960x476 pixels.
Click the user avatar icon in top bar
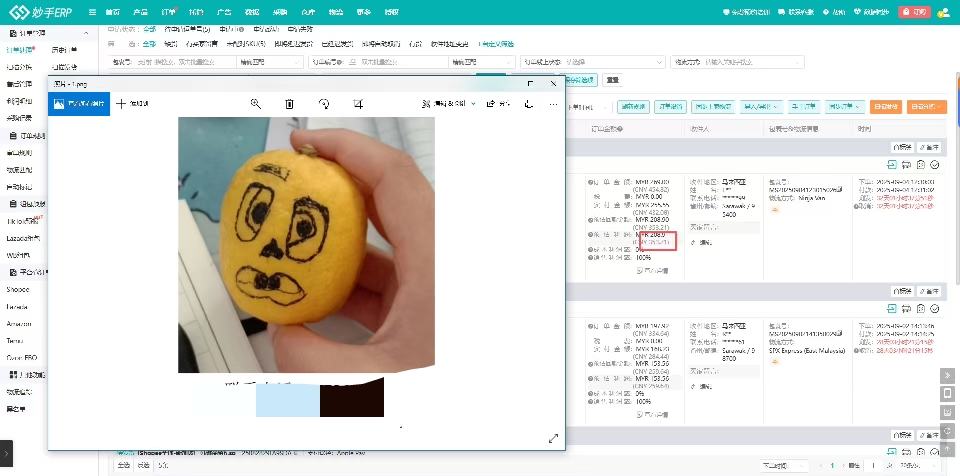point(943,12)
